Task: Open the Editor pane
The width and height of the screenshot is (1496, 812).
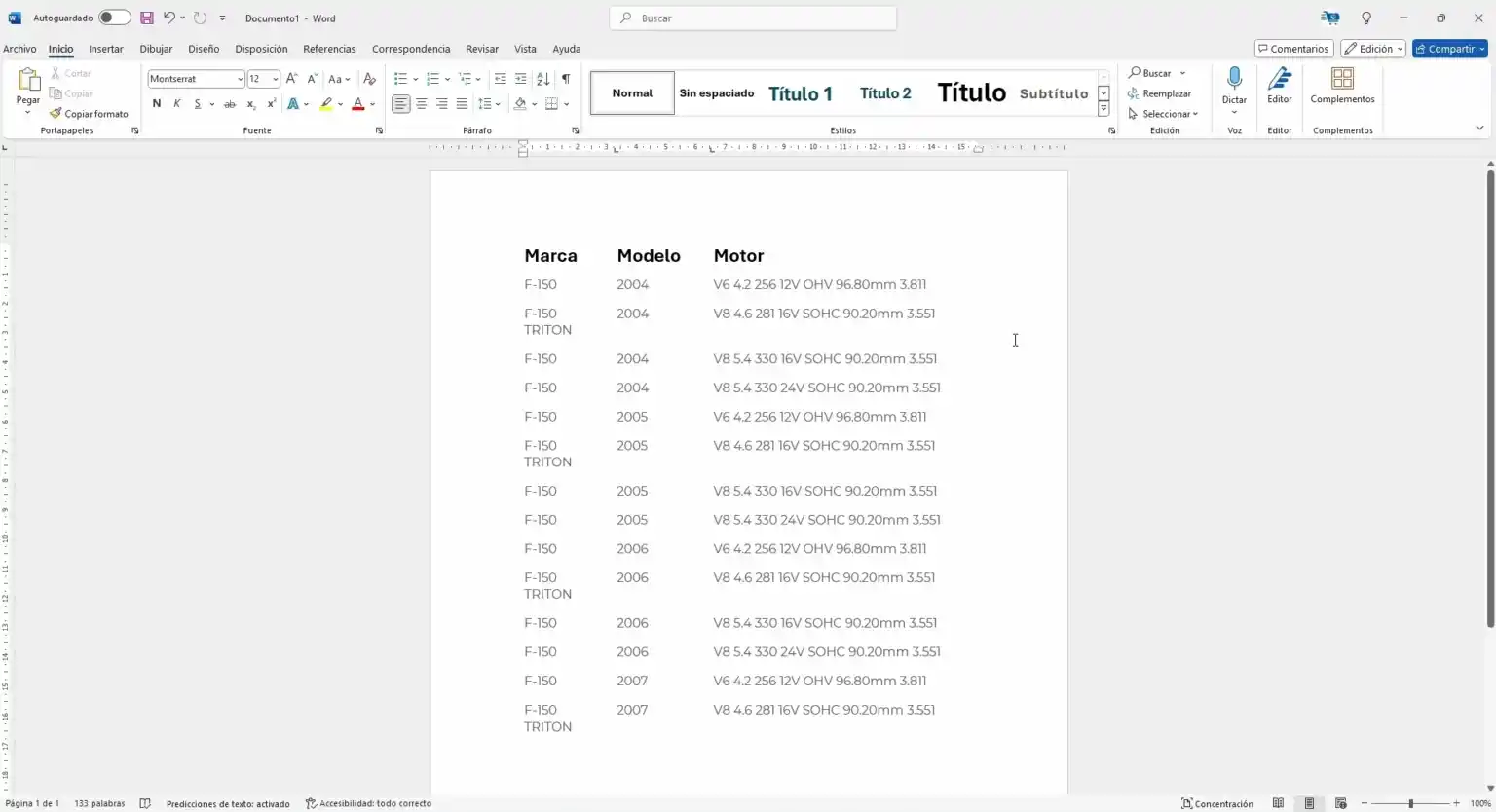Action: 1280,86
